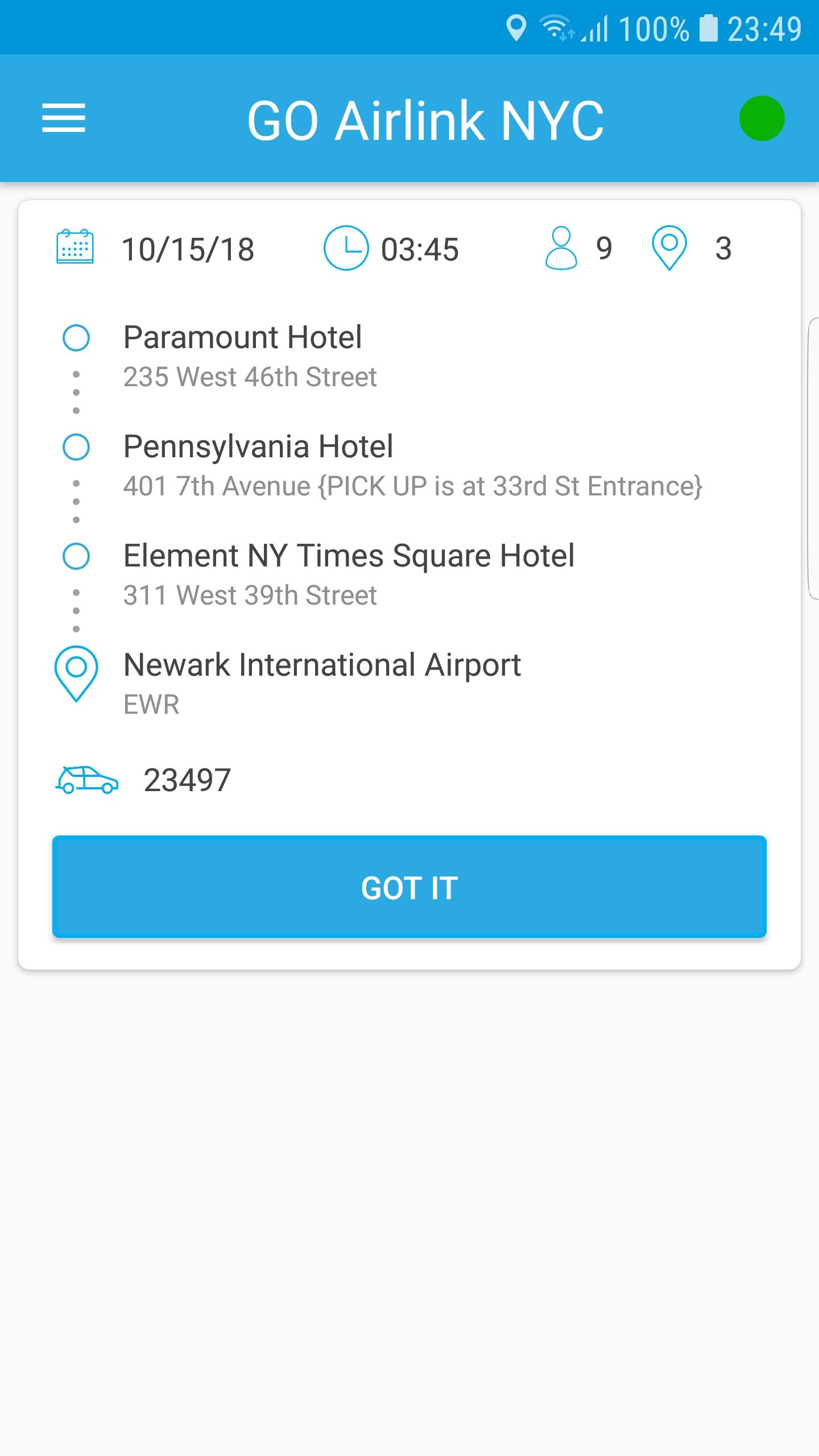The height and width of the screenshot is (1456, 819).
Task: Tap the car icon beside 23497
Action: pos(86,779)
